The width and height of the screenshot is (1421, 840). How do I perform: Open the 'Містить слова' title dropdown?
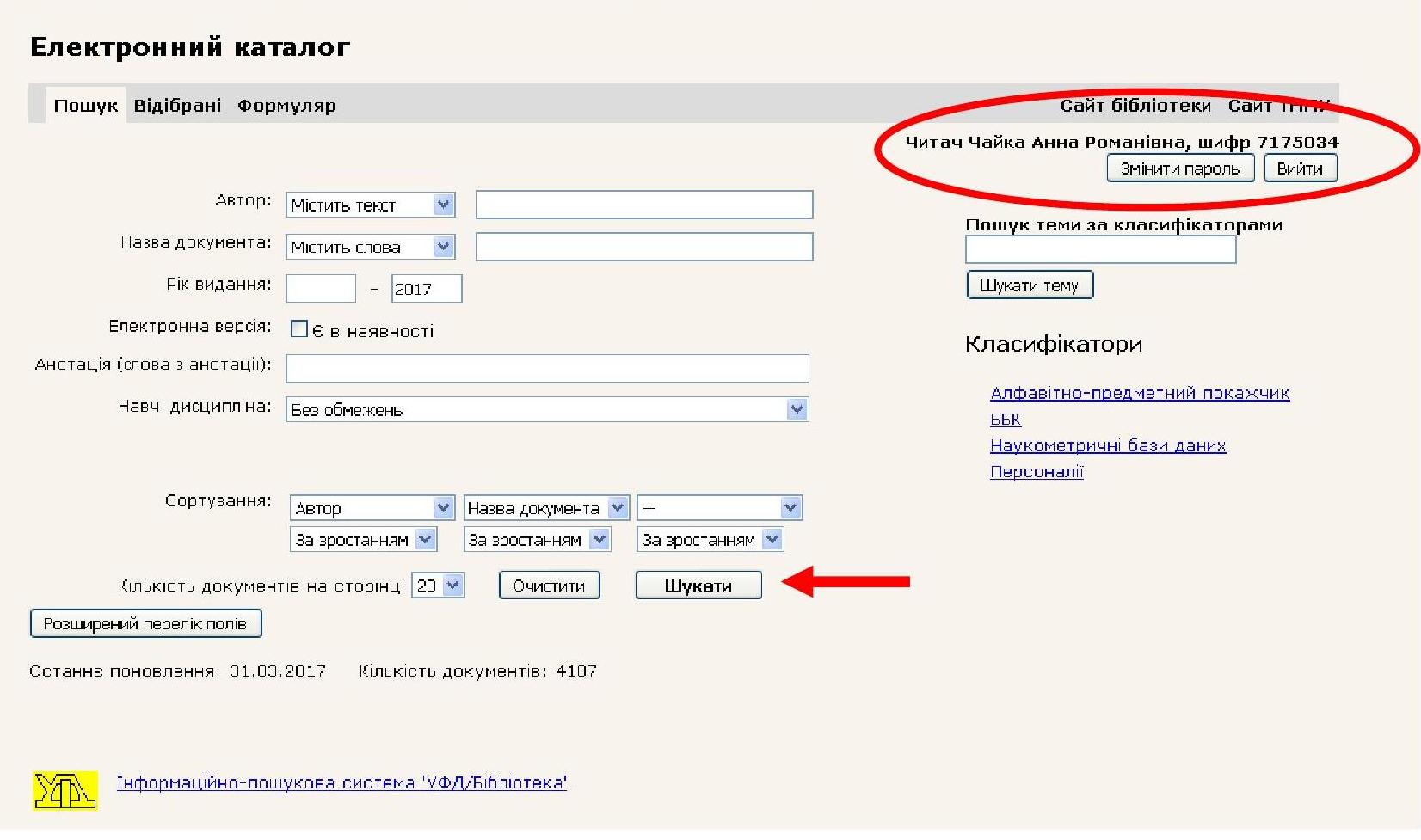point(370,247)
